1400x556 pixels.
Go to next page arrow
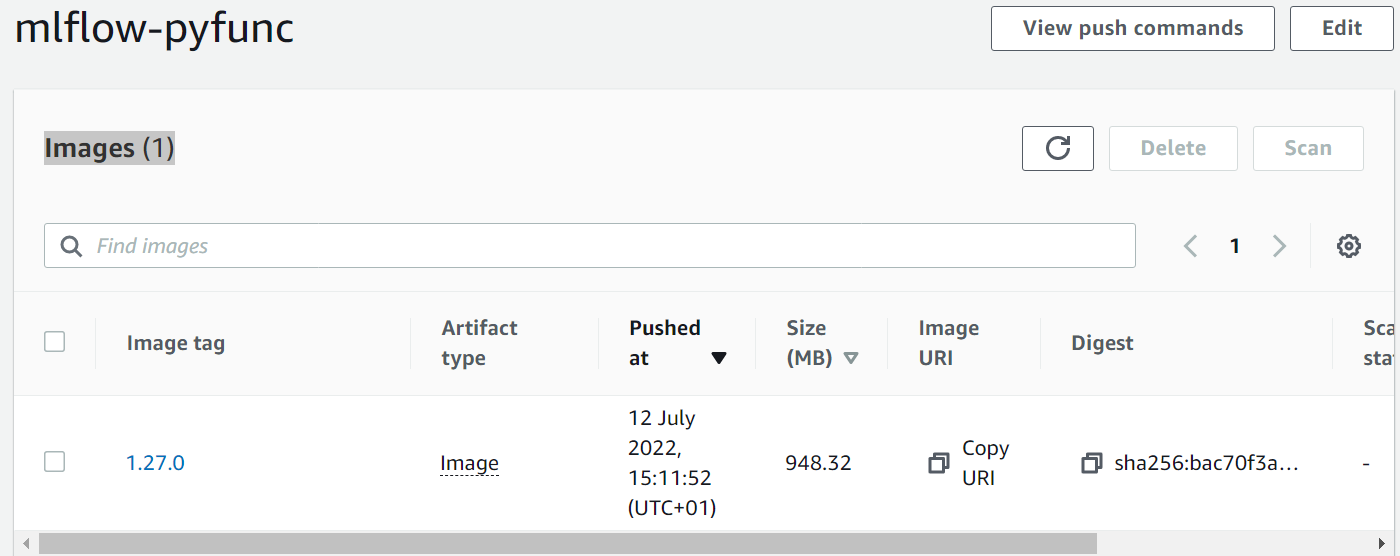pyautogui.click(x=1279, y=246)
